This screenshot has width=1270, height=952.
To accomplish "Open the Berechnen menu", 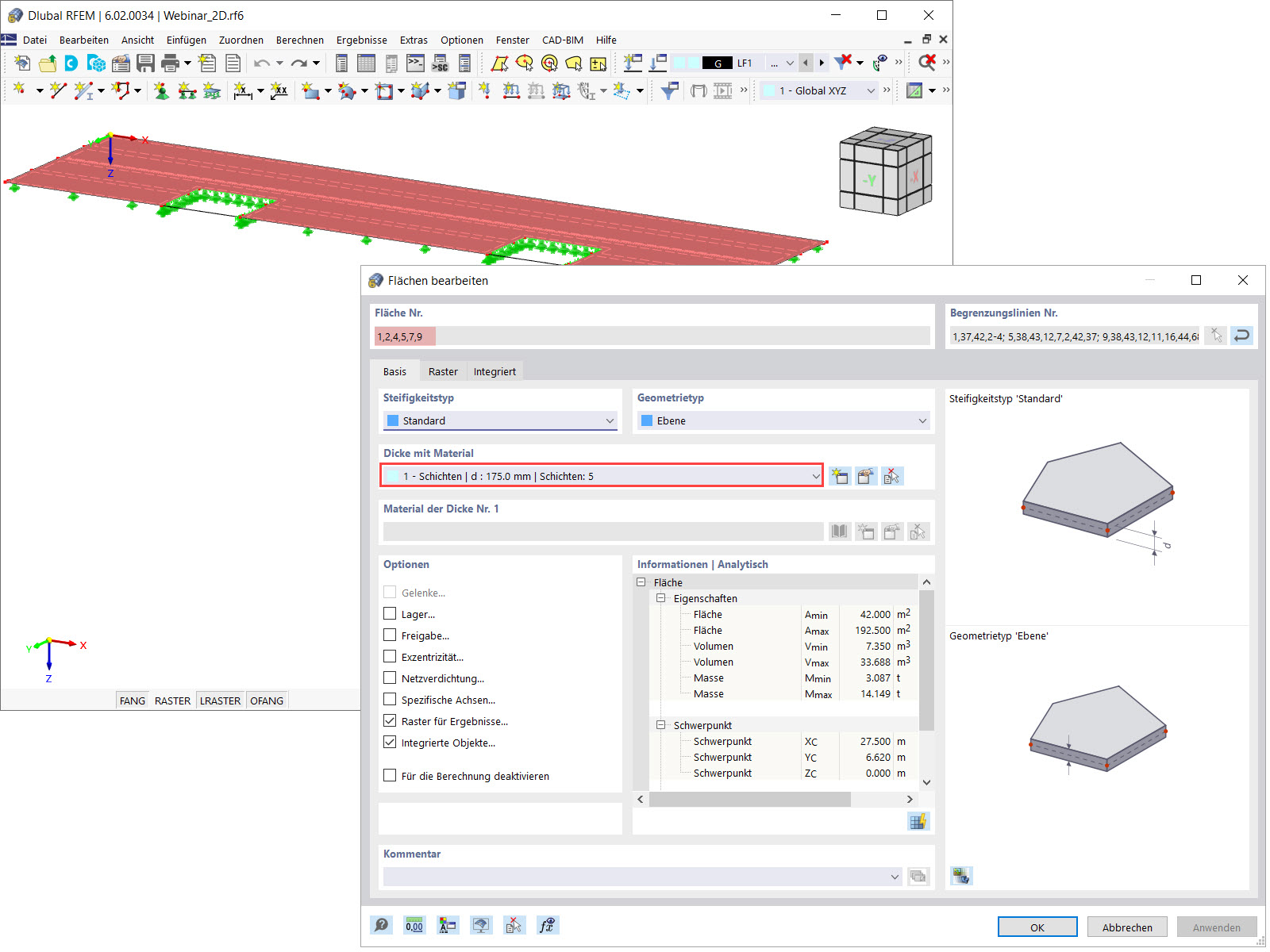I will 300,40.
